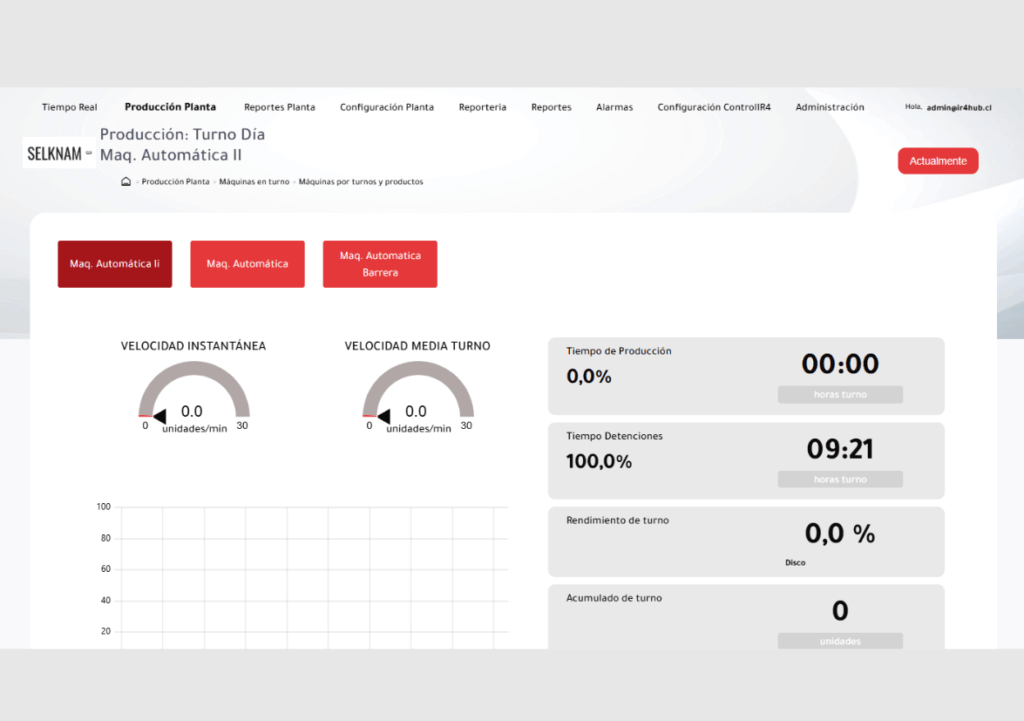Click the average shift speed gauge pointer

384,411
